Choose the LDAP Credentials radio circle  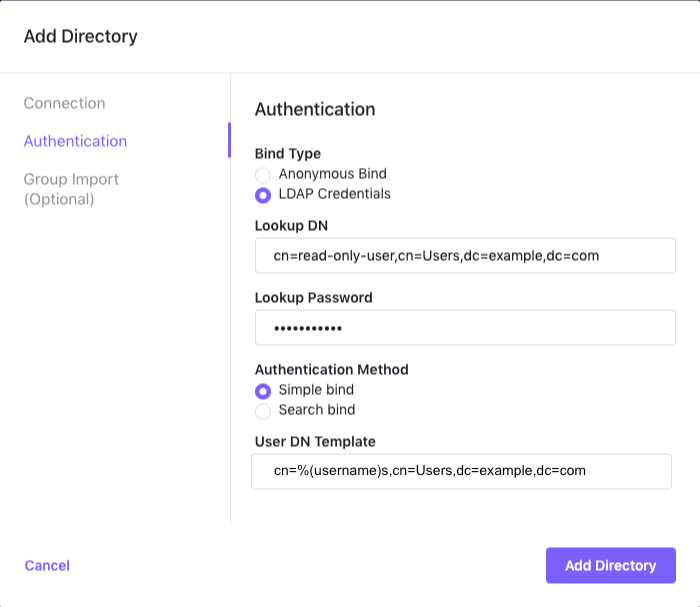[x=263, y=195]
